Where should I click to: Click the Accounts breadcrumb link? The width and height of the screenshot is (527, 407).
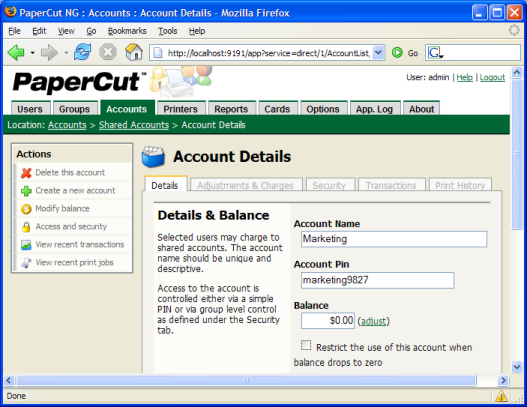point(67,125)
